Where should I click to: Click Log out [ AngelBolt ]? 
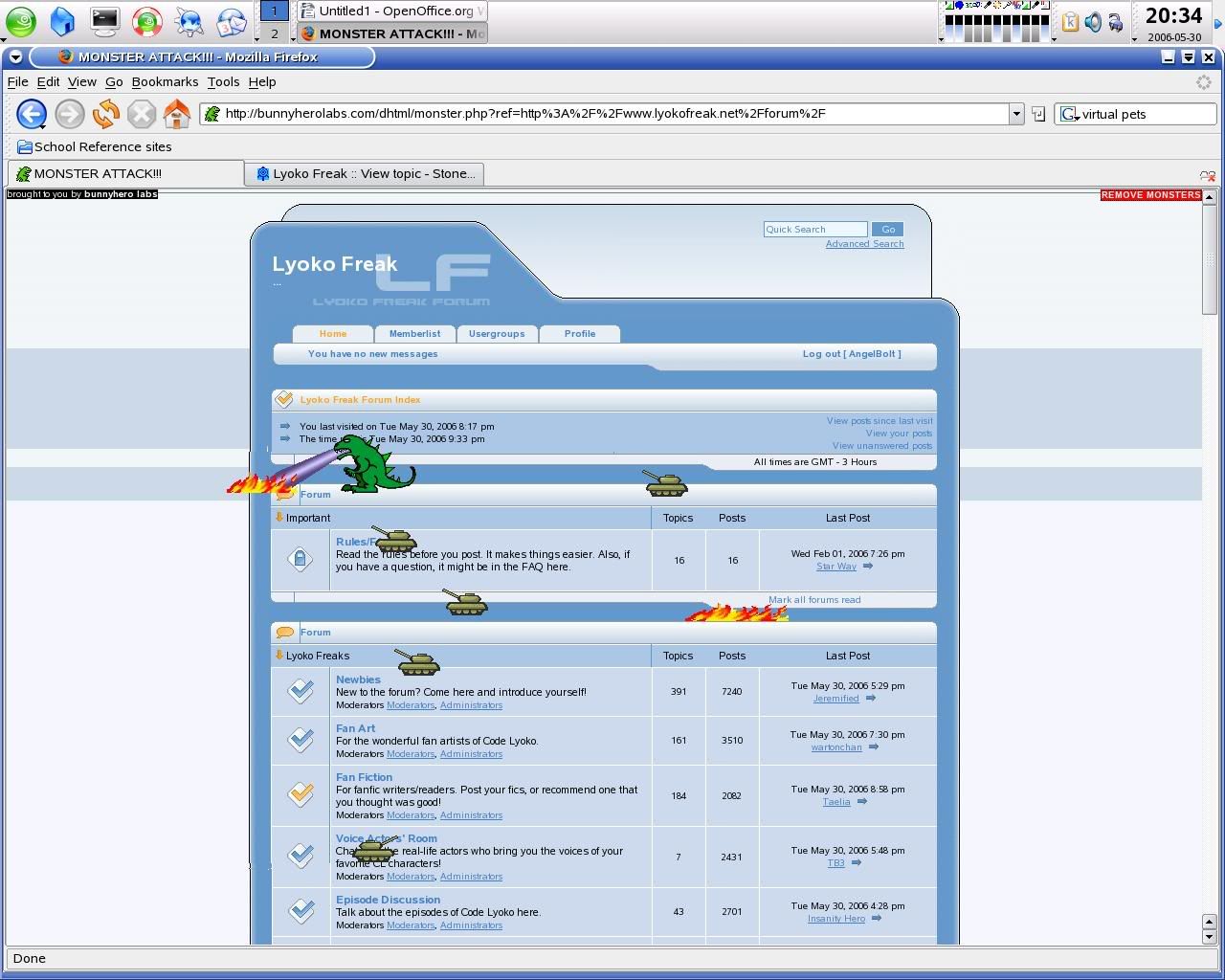point(852,354)
